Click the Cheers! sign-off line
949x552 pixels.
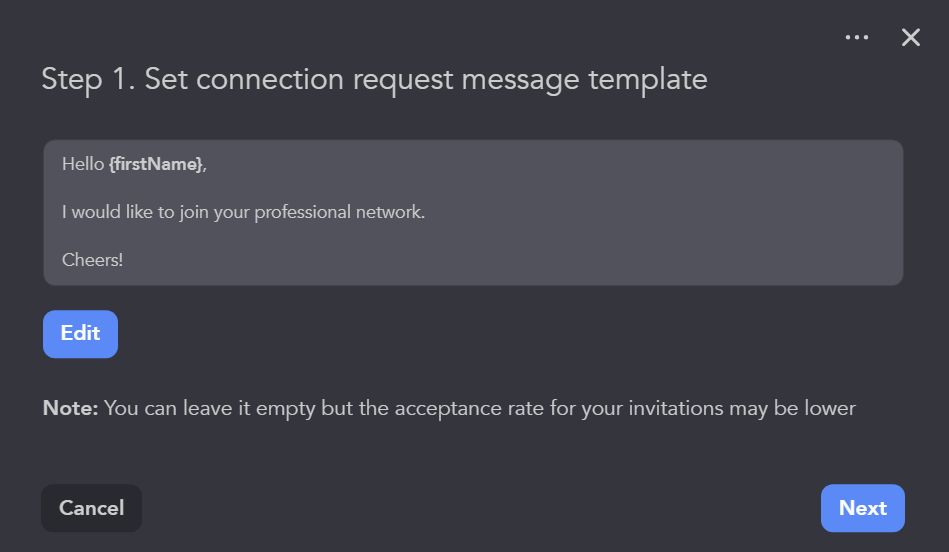[92, 260]
